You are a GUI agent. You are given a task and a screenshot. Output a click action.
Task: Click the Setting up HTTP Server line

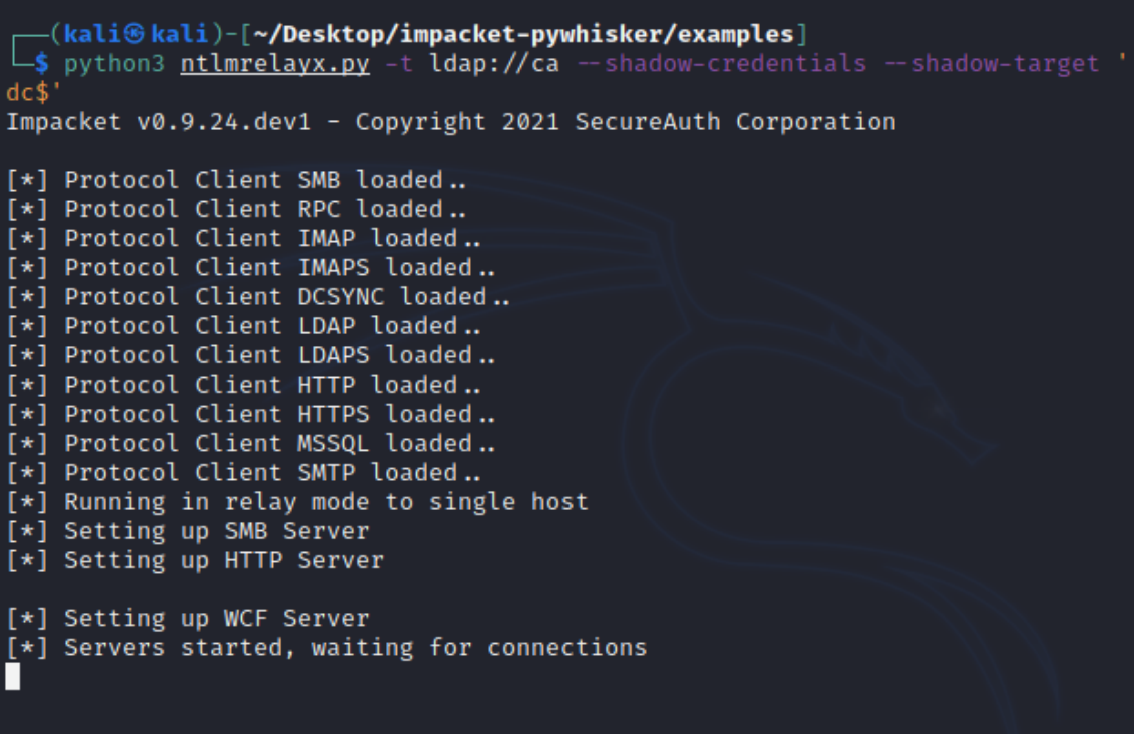194,560
